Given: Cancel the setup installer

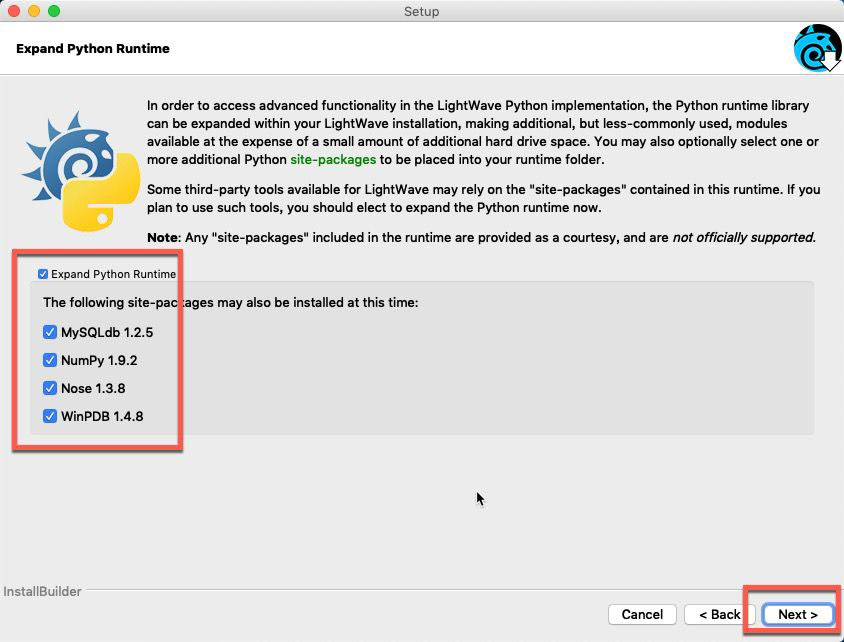Looking at the screenshot, I should tap(642, 615).
